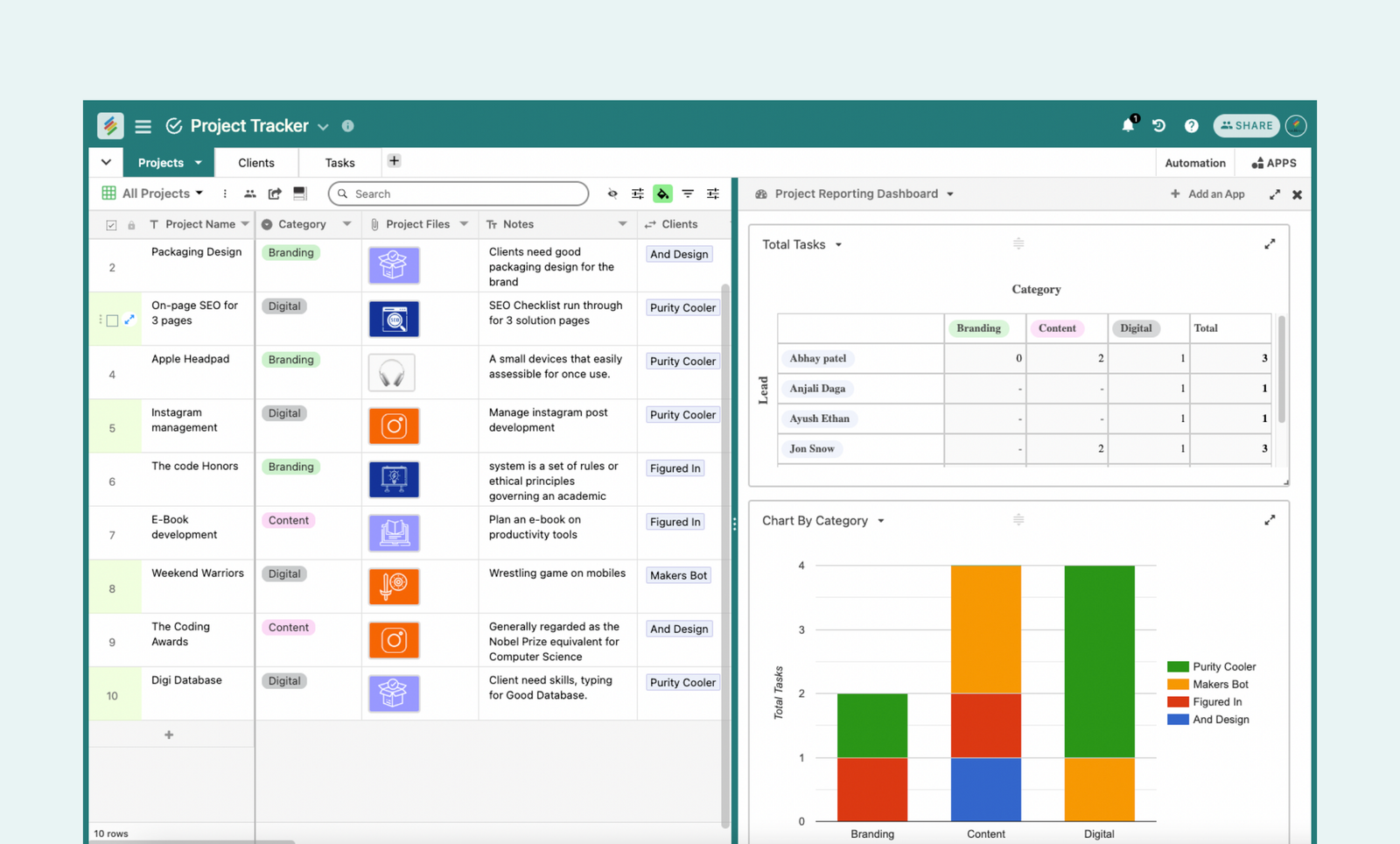Screen dimensions: 1400x844
Task: Check the row 3 selection checkbox
Action: click(x=113, y=320)
